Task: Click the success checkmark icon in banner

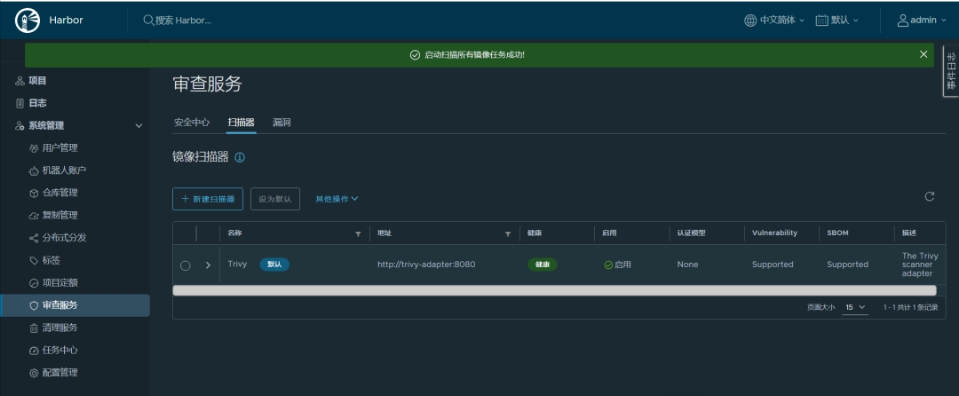Action: coord(415,55)
